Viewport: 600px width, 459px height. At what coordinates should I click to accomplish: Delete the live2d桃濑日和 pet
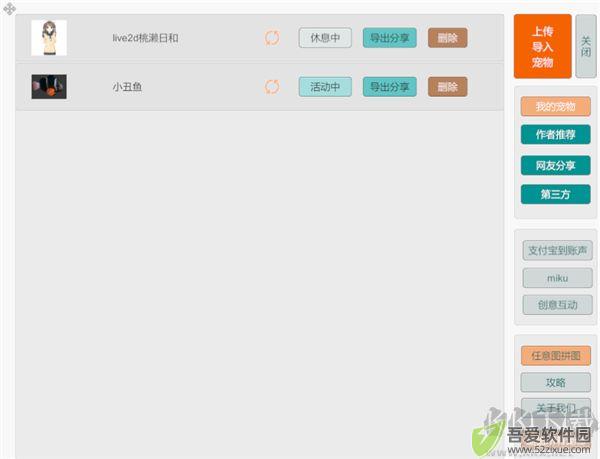[x=447, y=38]
